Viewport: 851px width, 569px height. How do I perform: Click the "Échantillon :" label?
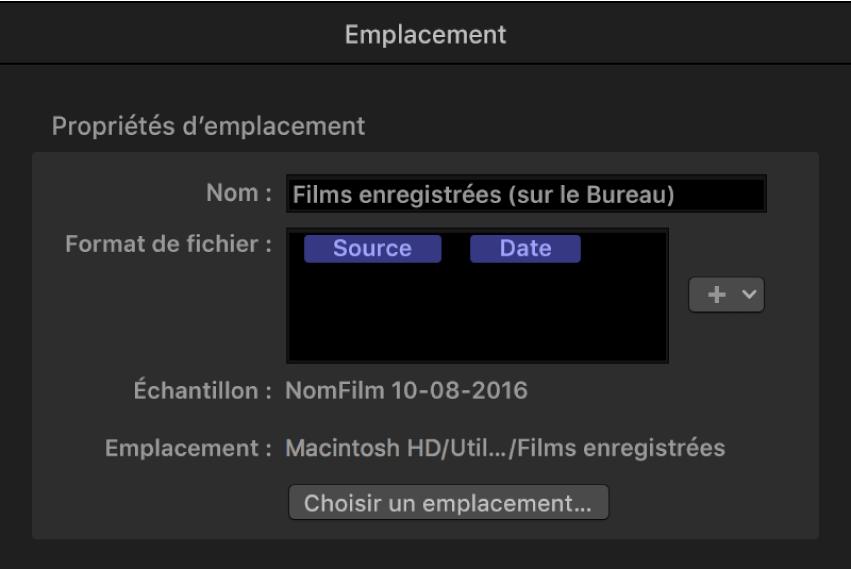(x=202, y=390)
